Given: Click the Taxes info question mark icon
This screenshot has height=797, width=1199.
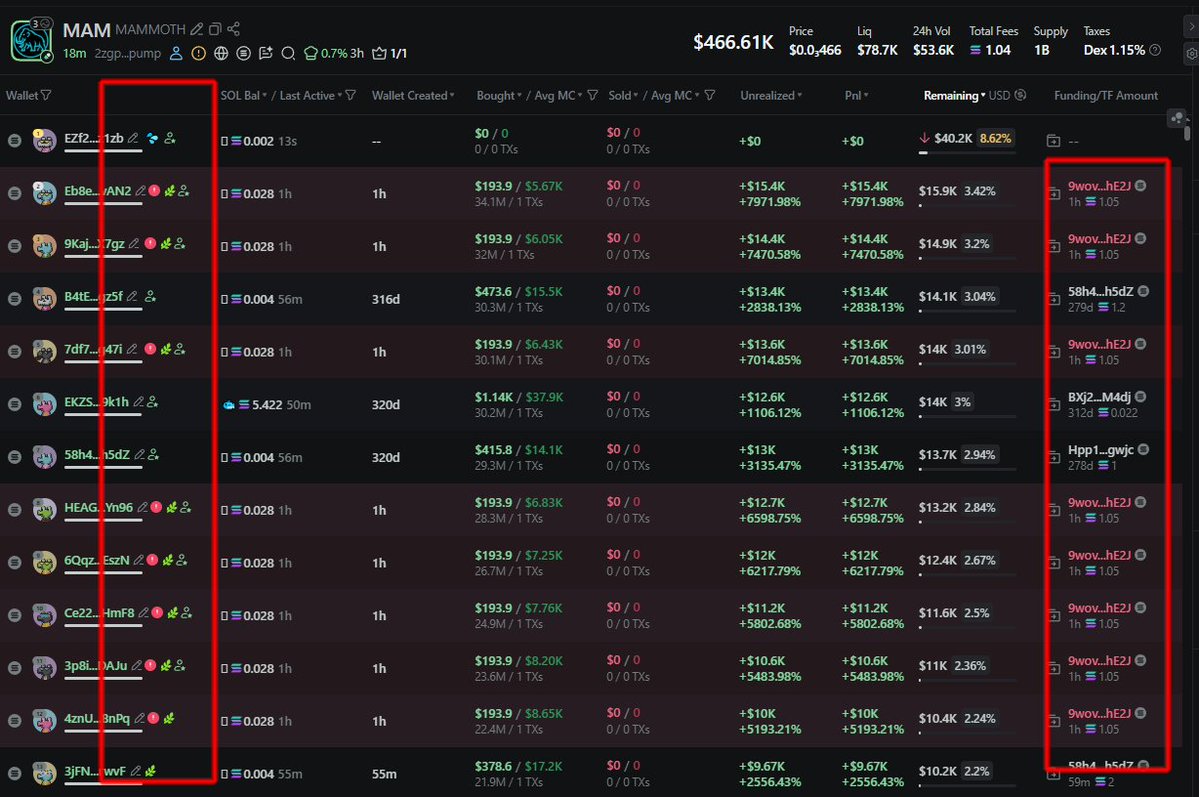Looking at the screenshot, I should coord(1156,50).
